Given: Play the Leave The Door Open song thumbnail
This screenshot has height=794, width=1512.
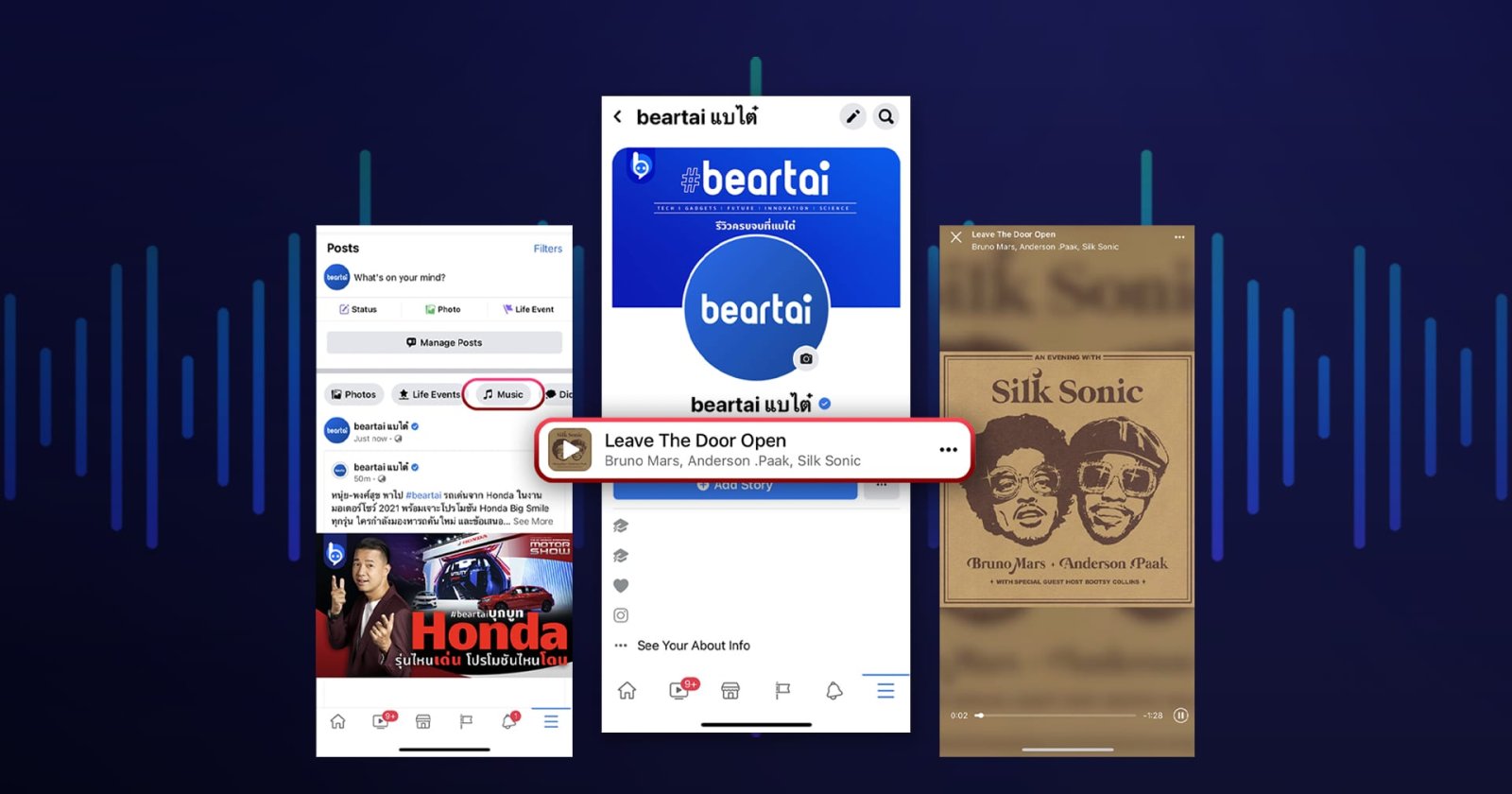Looking at the screenshot, I should (x=570, y=450).
